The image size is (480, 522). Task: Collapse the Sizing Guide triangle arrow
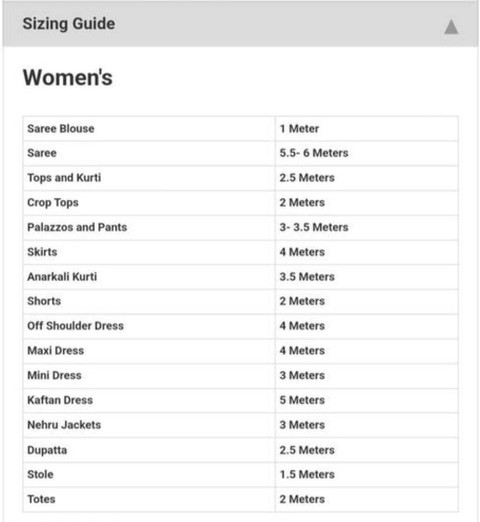coord(451,27)
